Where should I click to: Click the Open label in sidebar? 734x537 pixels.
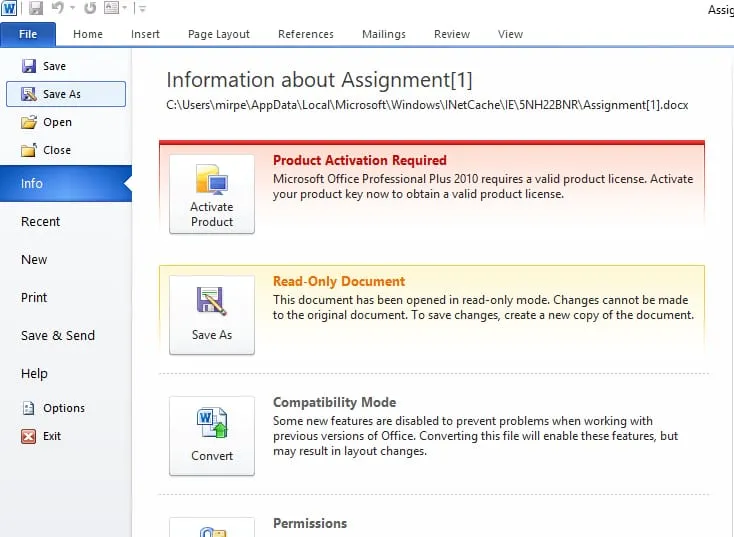pyautogui.click(x=58, y=122)
